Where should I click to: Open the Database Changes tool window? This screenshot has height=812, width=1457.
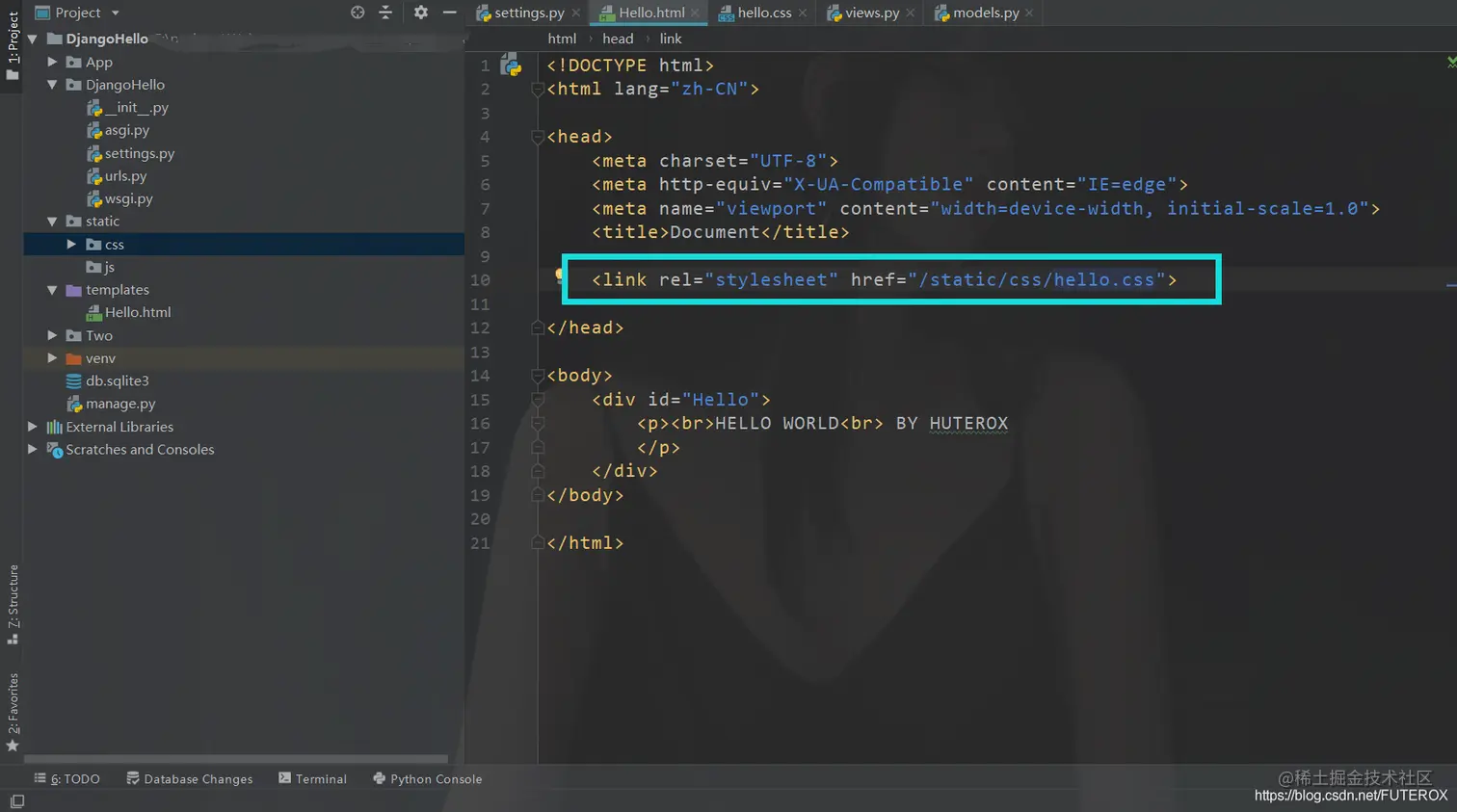point(190,778)
